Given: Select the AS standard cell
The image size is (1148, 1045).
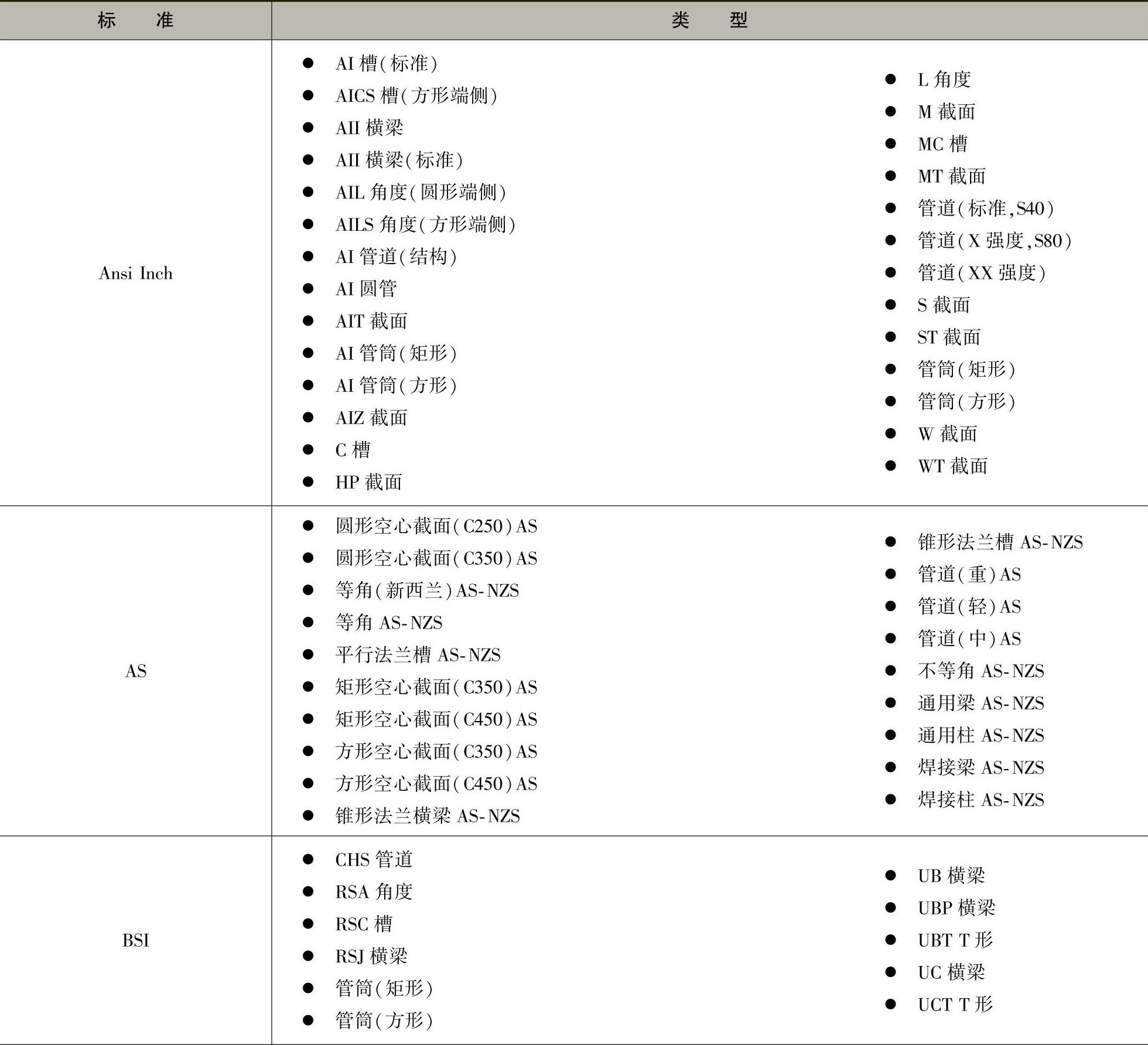Looking at the screenshot, I should coord(135,671).
